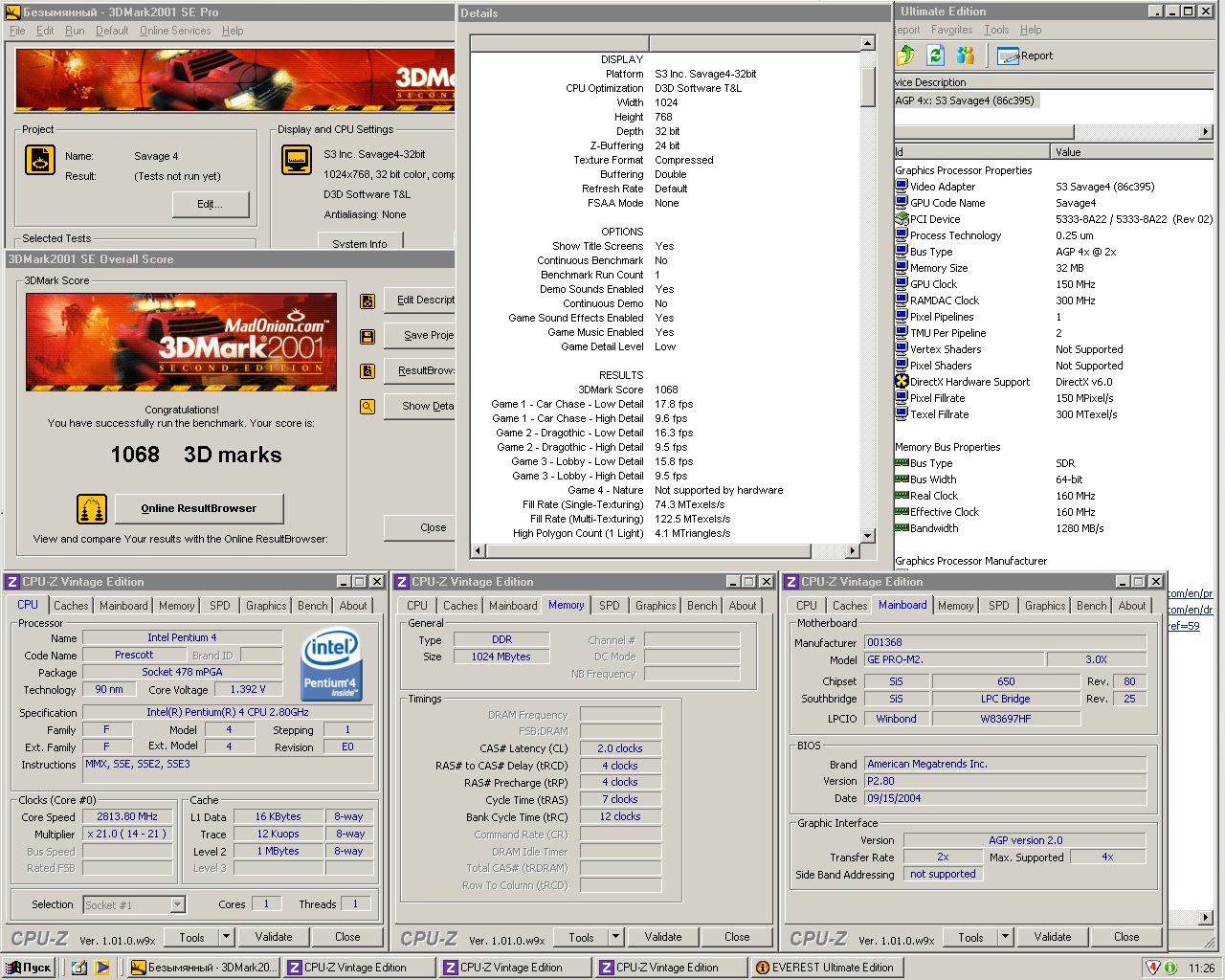Image resolution: width=1225 pixels, height=980 pixels.
Task: Switch to Caches tab in first CPU-Z
Action: (71, 606)
